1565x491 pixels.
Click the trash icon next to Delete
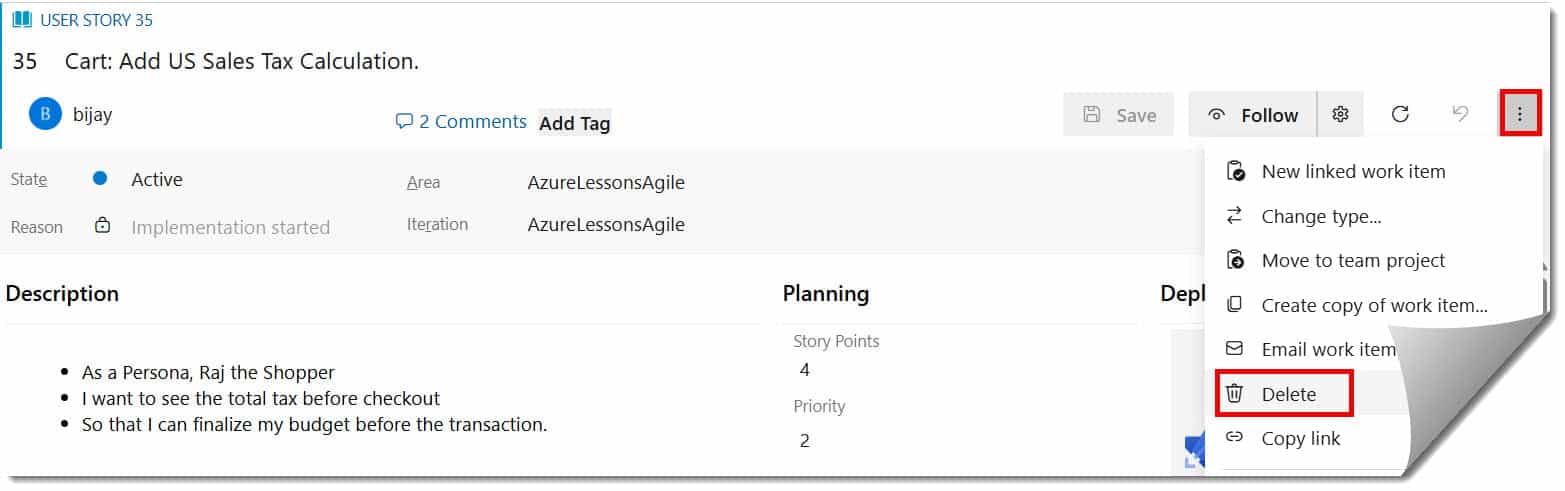pyautogui.click(x=1235, y=394)
